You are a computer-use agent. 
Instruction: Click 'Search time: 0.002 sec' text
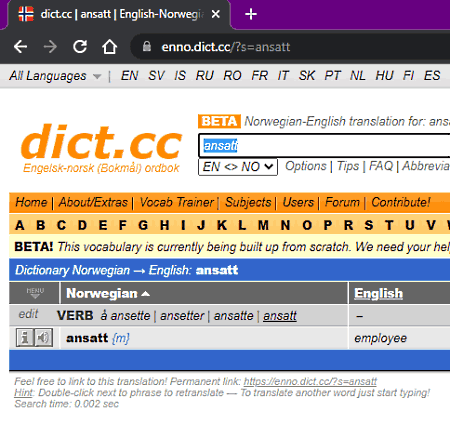pyautogui.click(x=66, y=404)
